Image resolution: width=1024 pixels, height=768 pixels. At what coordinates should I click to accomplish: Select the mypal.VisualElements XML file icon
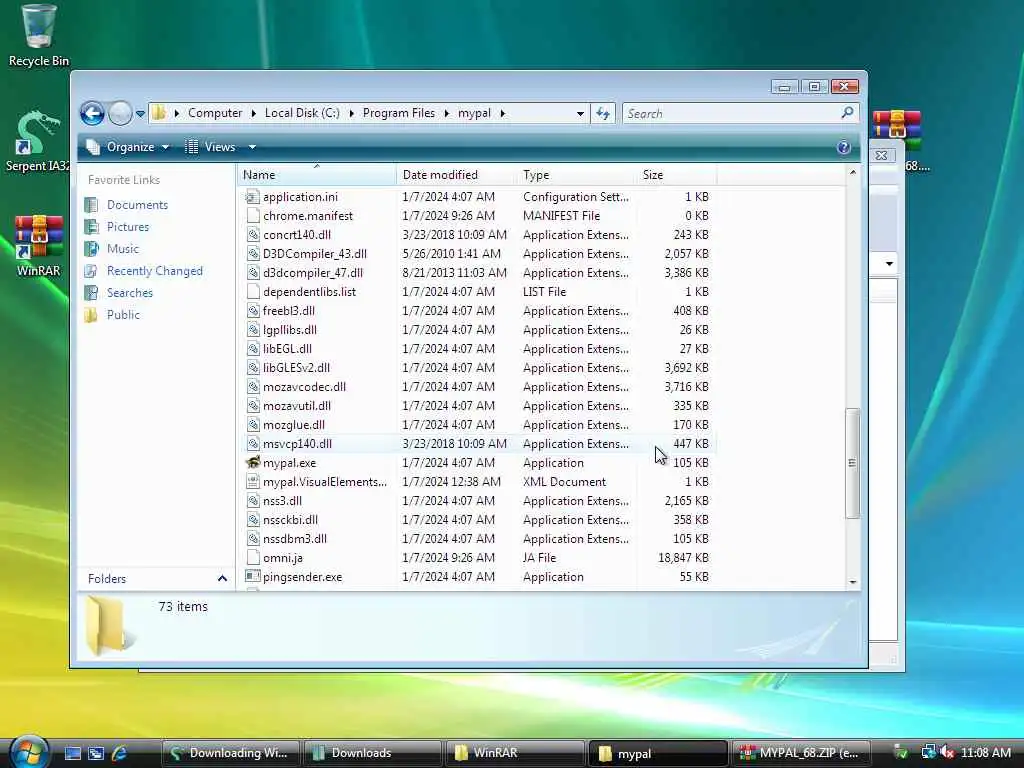(253, 481)
